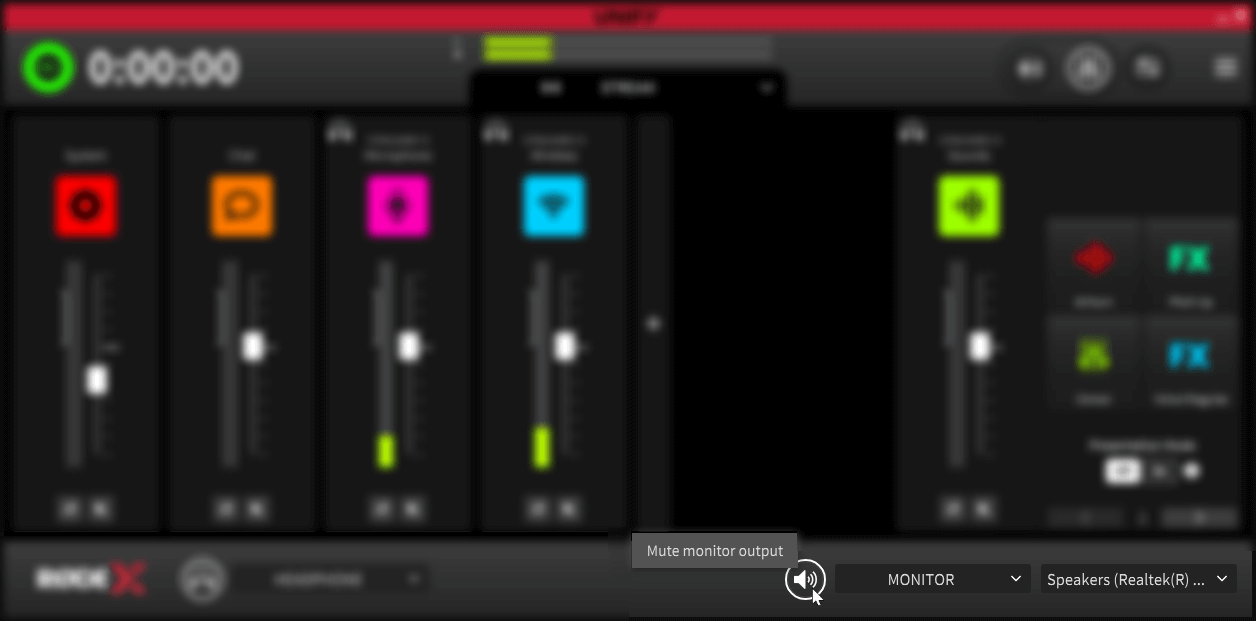Toggle Presentation Mode on
The width and height of the screenshot is (1256, 621).
pyautogui.click(x=1121, y=470)
